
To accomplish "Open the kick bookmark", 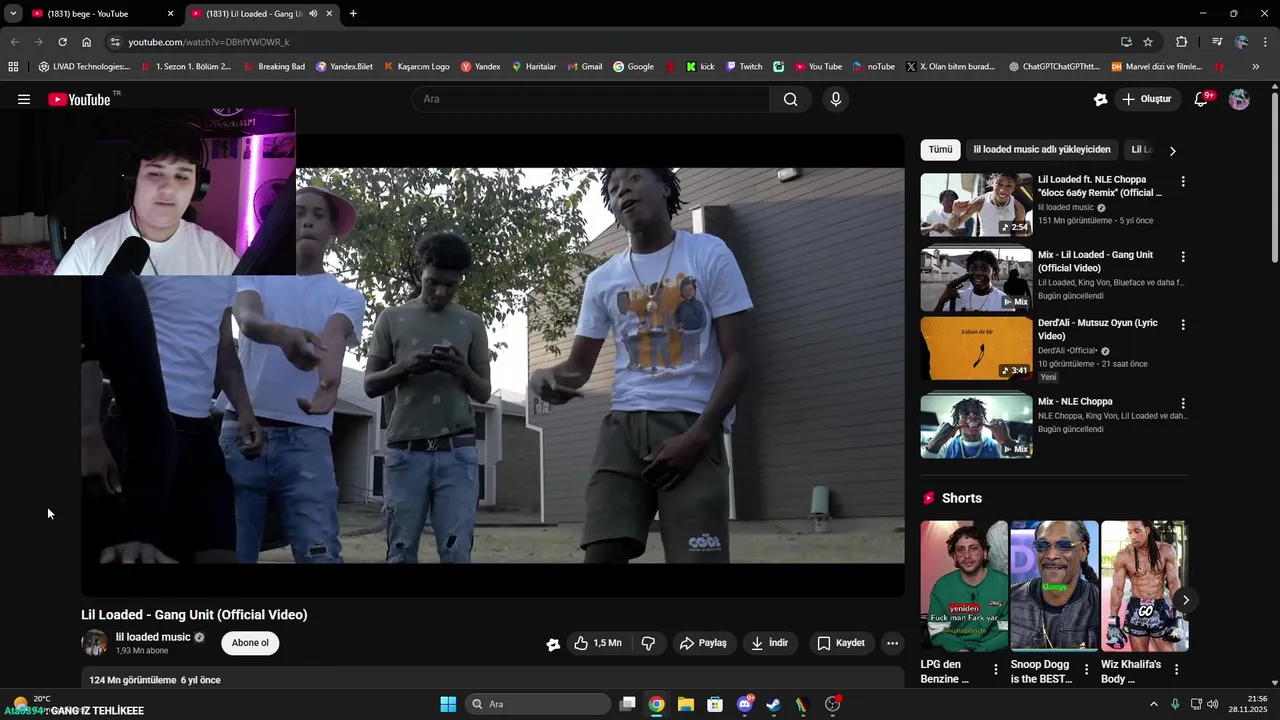I will [700, 67].
